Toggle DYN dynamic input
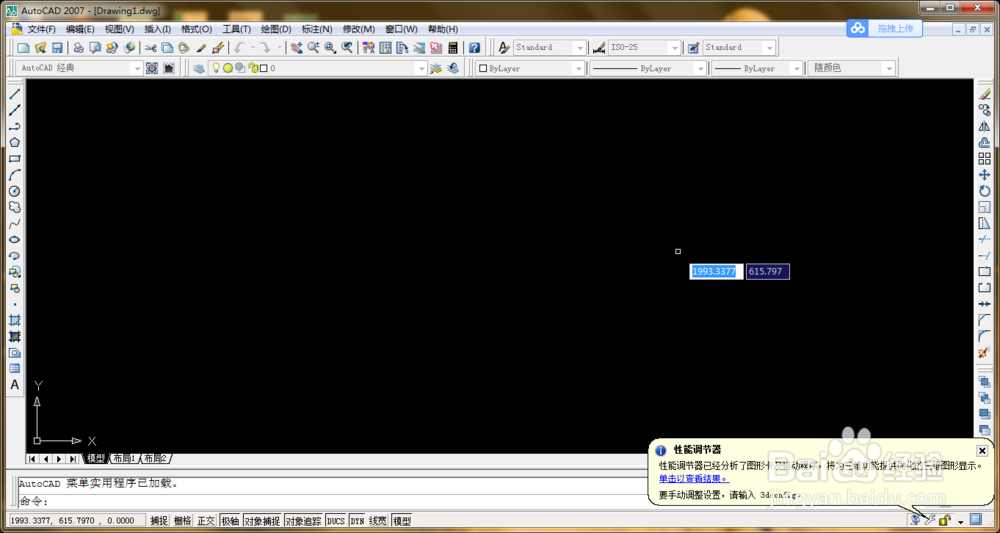 357,521
